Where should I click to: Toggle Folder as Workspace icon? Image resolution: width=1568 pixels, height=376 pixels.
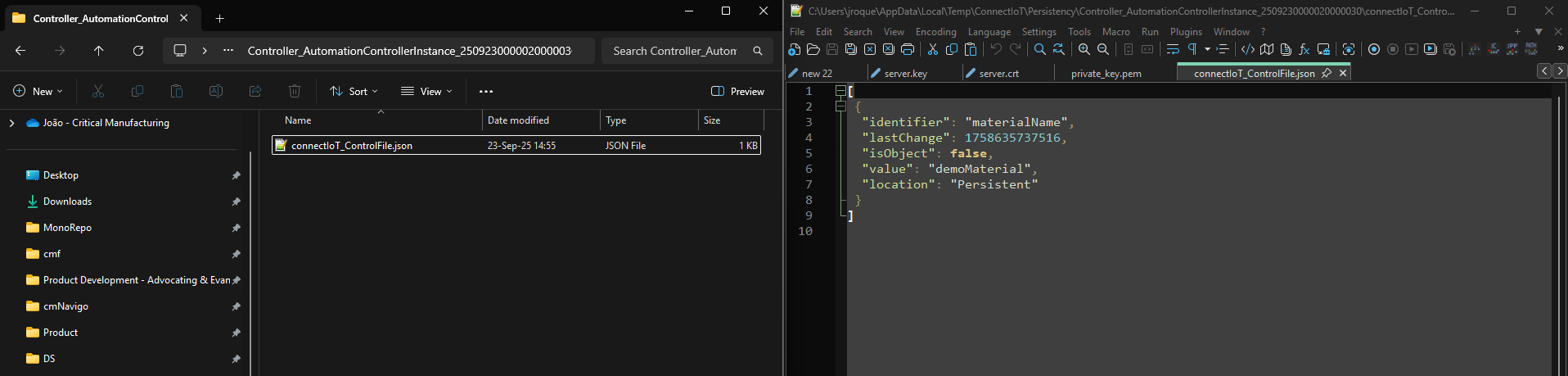(x=1323, y=49)
